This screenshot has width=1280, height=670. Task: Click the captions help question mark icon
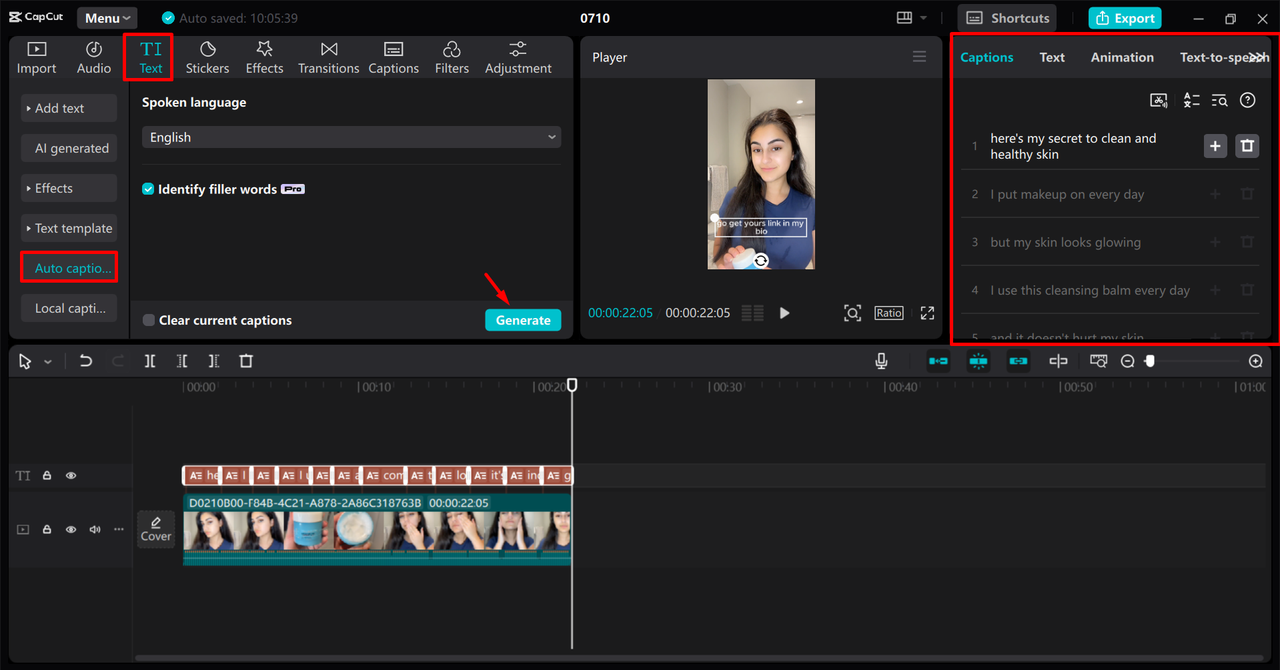click(x=1247, y=100)
